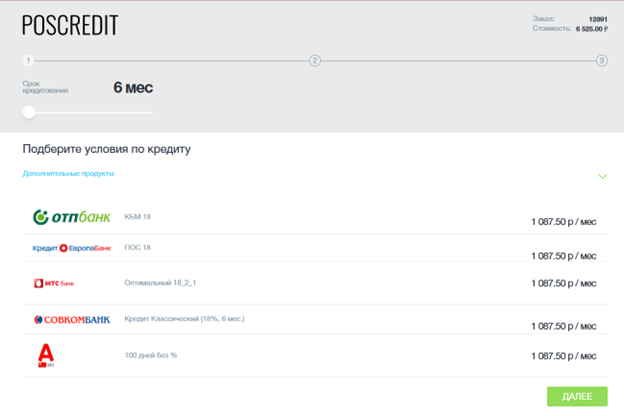Click the OTP Bank logo

72,217
